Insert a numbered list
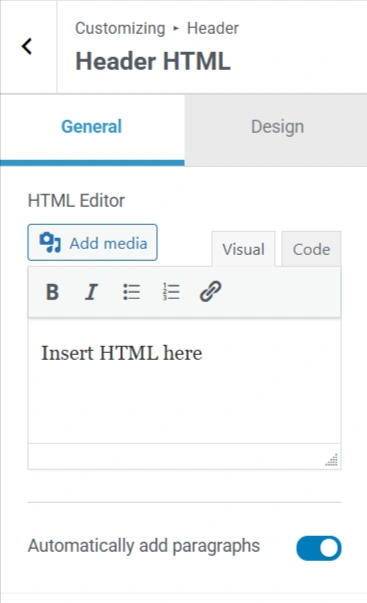The height and width of the screenshot is (603, 367). [171, 292]
